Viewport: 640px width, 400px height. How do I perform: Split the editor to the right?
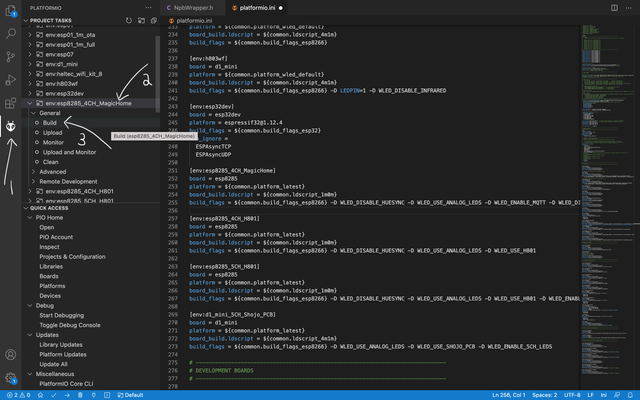[x=614, y=8]
